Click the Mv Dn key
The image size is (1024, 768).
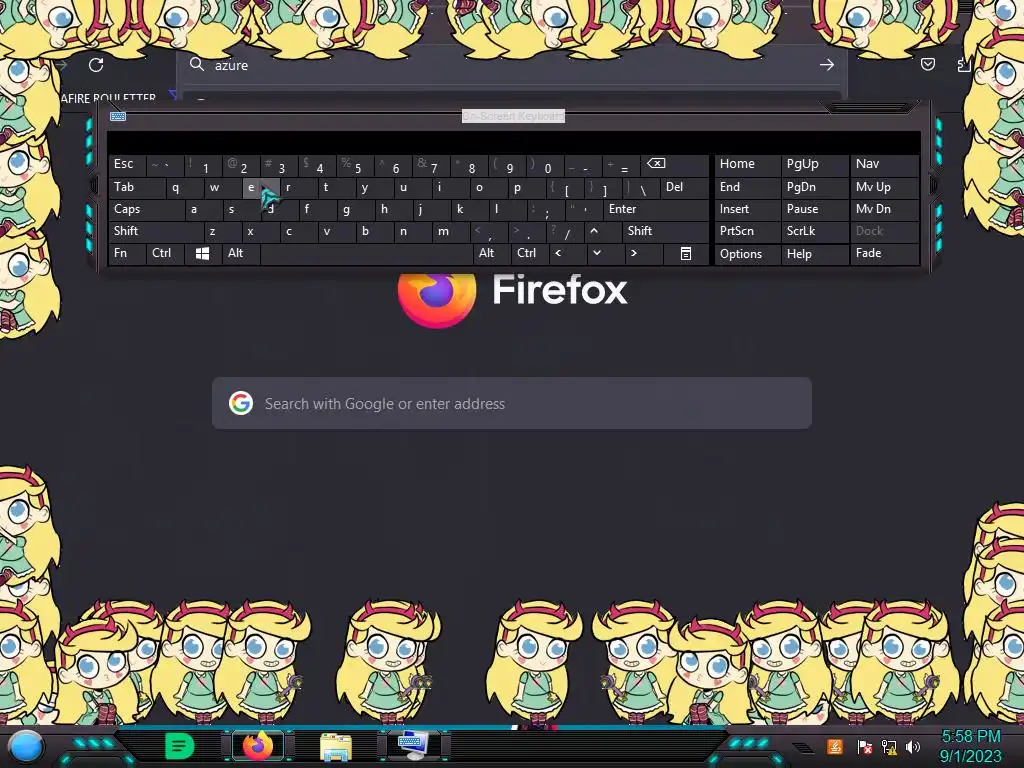[x=884, y=209]
